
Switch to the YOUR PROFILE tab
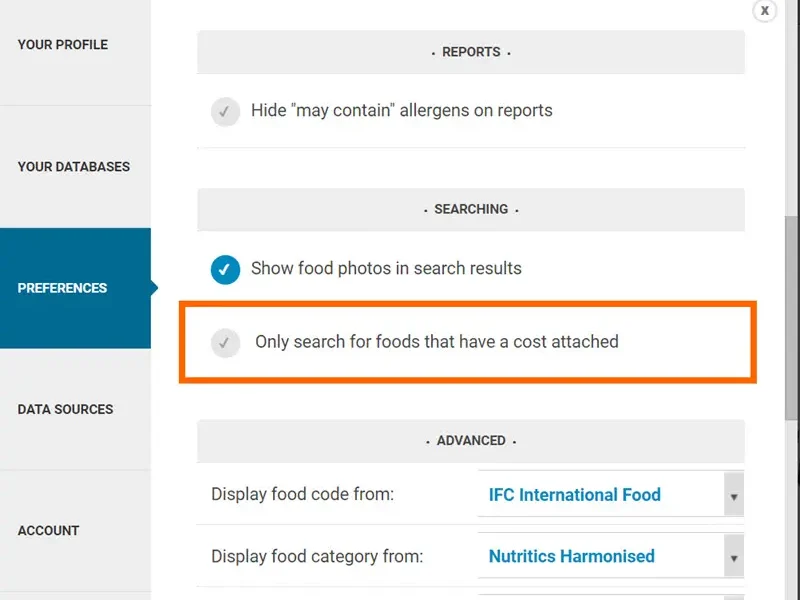[62, 45]
